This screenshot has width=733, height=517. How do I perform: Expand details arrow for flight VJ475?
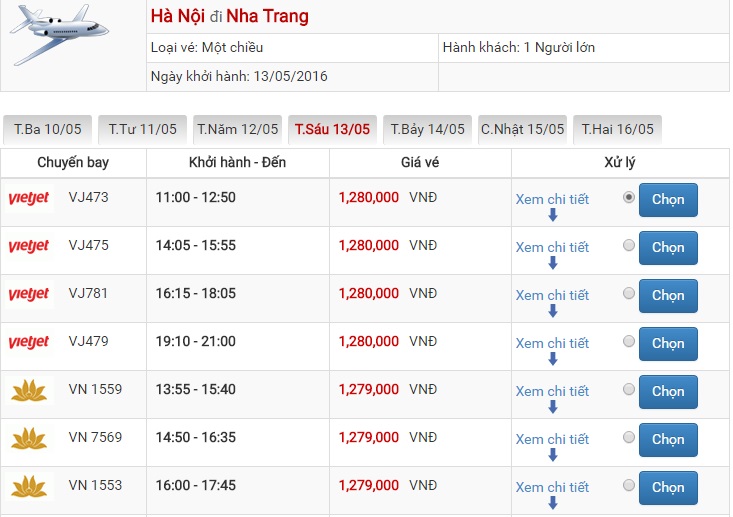point(552,263)
